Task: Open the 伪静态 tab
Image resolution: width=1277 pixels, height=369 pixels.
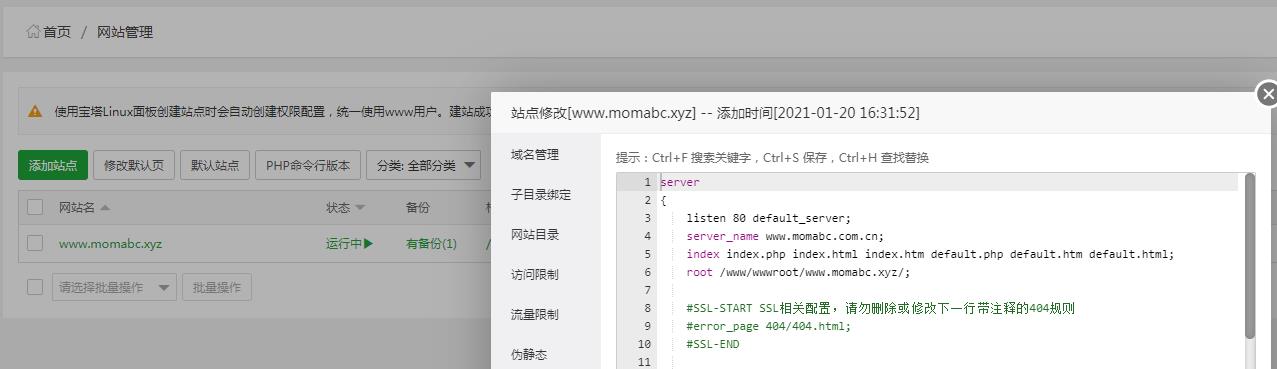Action: click(529, 355)
